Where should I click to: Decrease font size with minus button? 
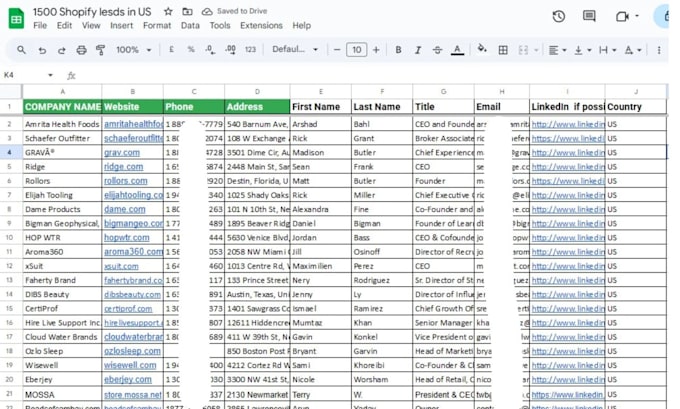point(337,50)
